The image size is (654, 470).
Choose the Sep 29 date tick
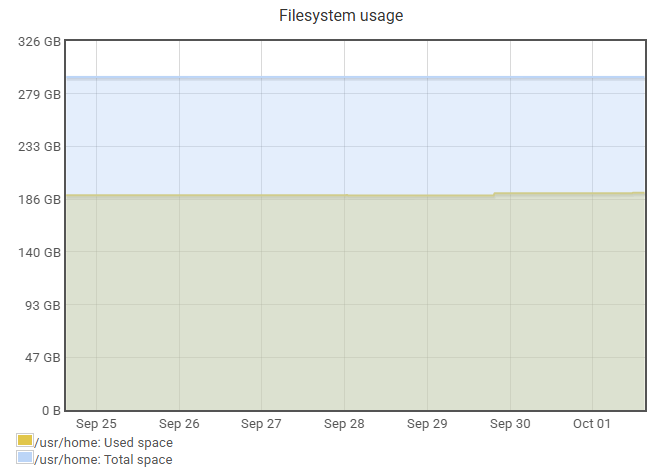coord(427,424)
